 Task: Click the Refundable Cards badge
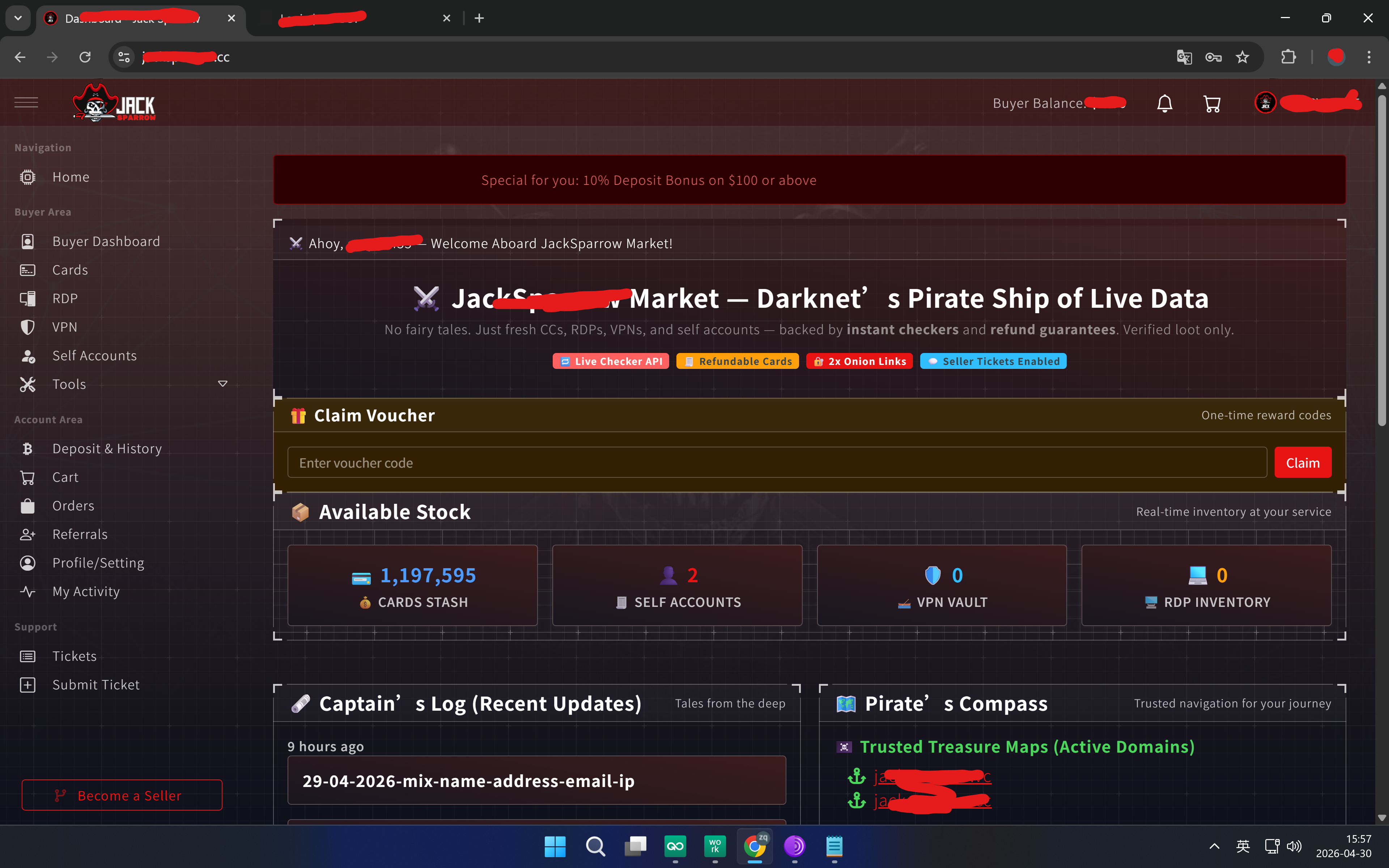coord(738,361)
